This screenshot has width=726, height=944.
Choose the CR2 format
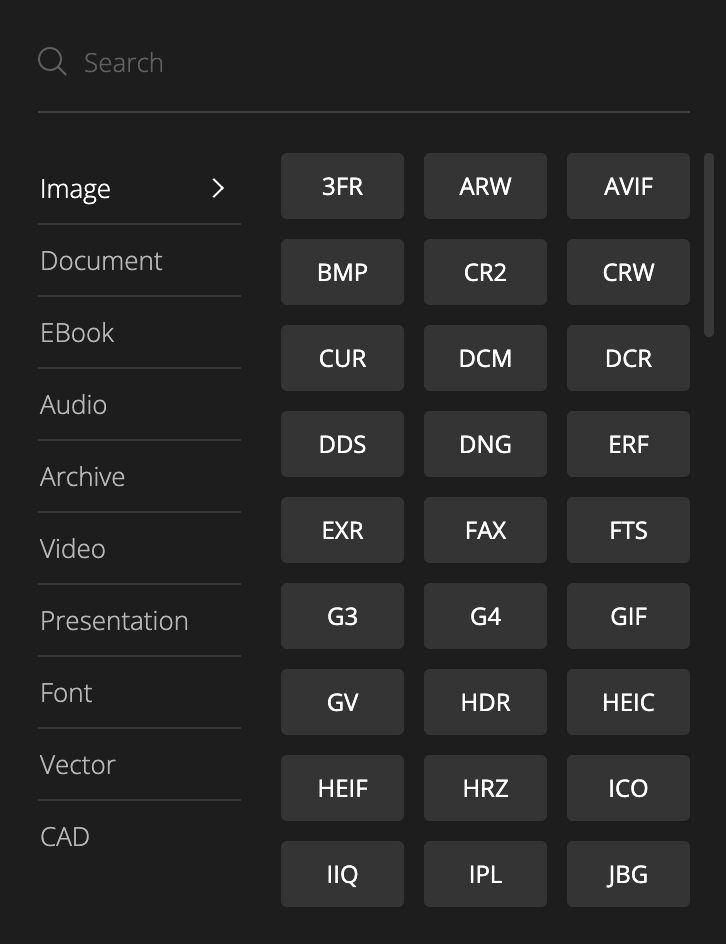(485, 272)
